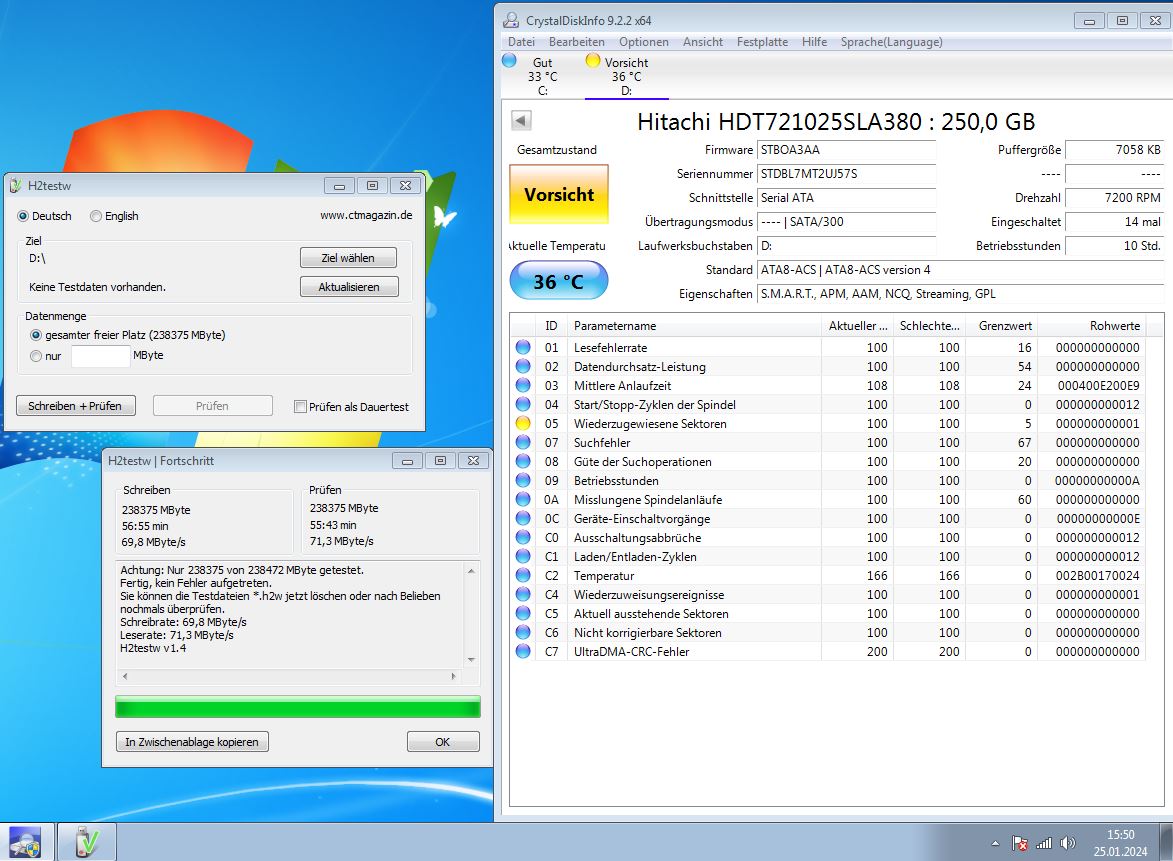Screen dimensions: 1173x861
Task: Click the log scroll-up arrow in Fortschritt
Action: point(471,571)
